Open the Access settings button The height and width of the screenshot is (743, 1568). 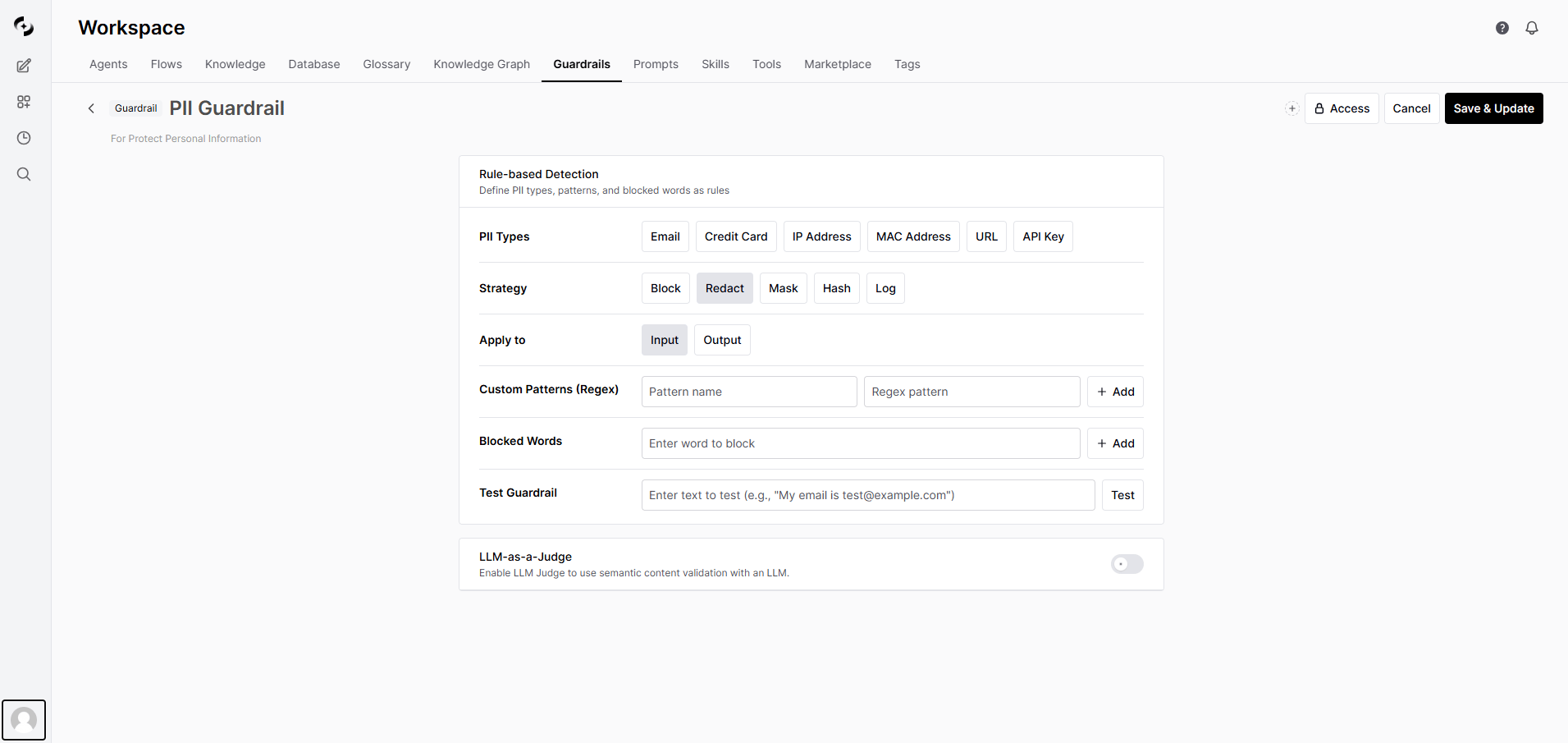[1342, 108]
